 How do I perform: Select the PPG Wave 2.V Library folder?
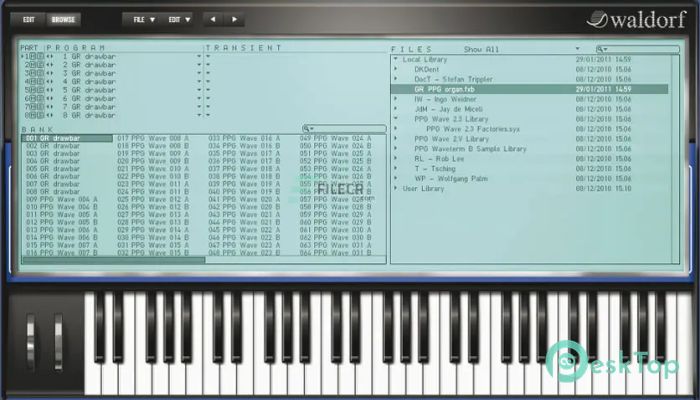pos(451,139)
